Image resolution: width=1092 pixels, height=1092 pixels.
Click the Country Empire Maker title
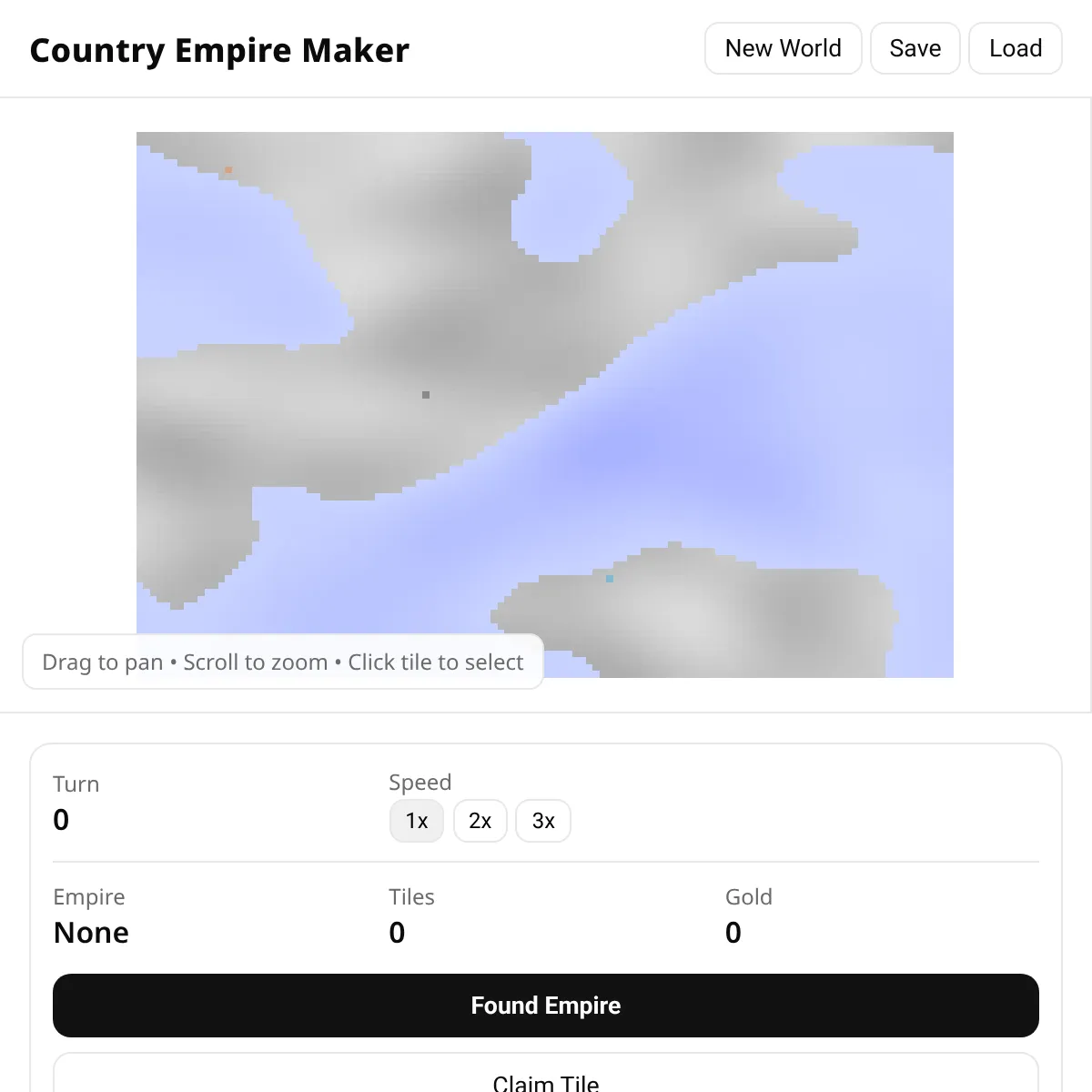(x=219, y=50)
